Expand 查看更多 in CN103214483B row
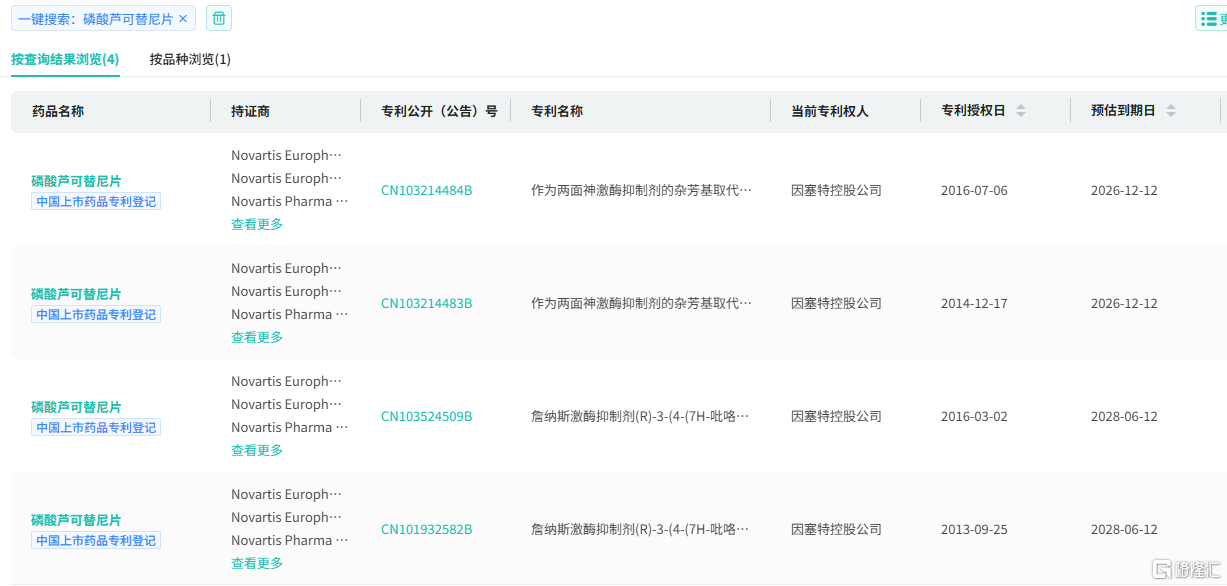This screenshot has height=586, width=1227. 257,337
